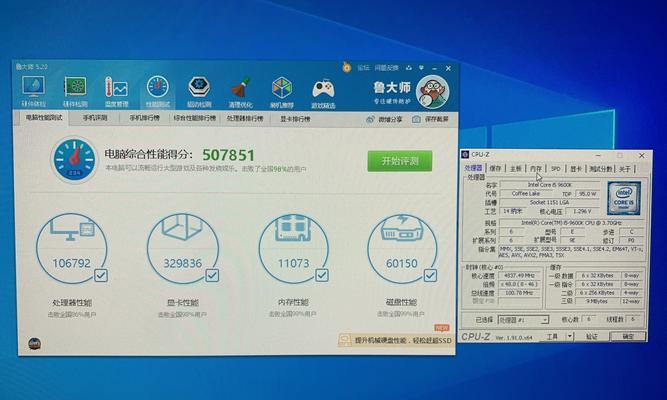Screen dimensions: 667x400
Task: Select the performance test gauge icon
Action: coord(157,87)
